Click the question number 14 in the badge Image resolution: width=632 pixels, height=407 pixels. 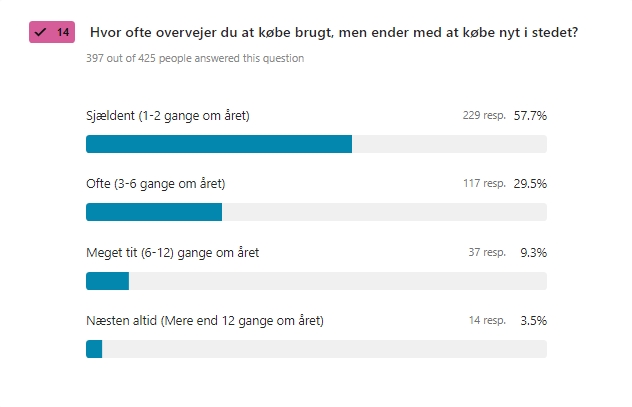point(62,32)
